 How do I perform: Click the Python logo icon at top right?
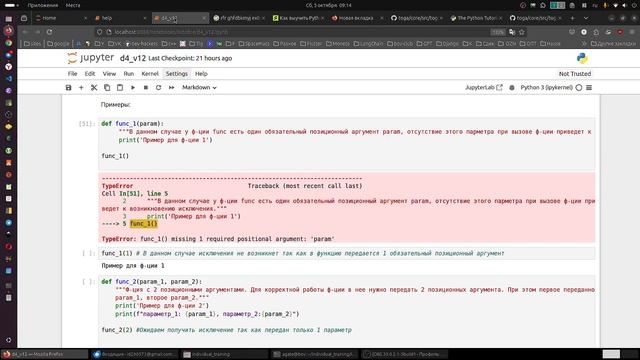(582, 58)
